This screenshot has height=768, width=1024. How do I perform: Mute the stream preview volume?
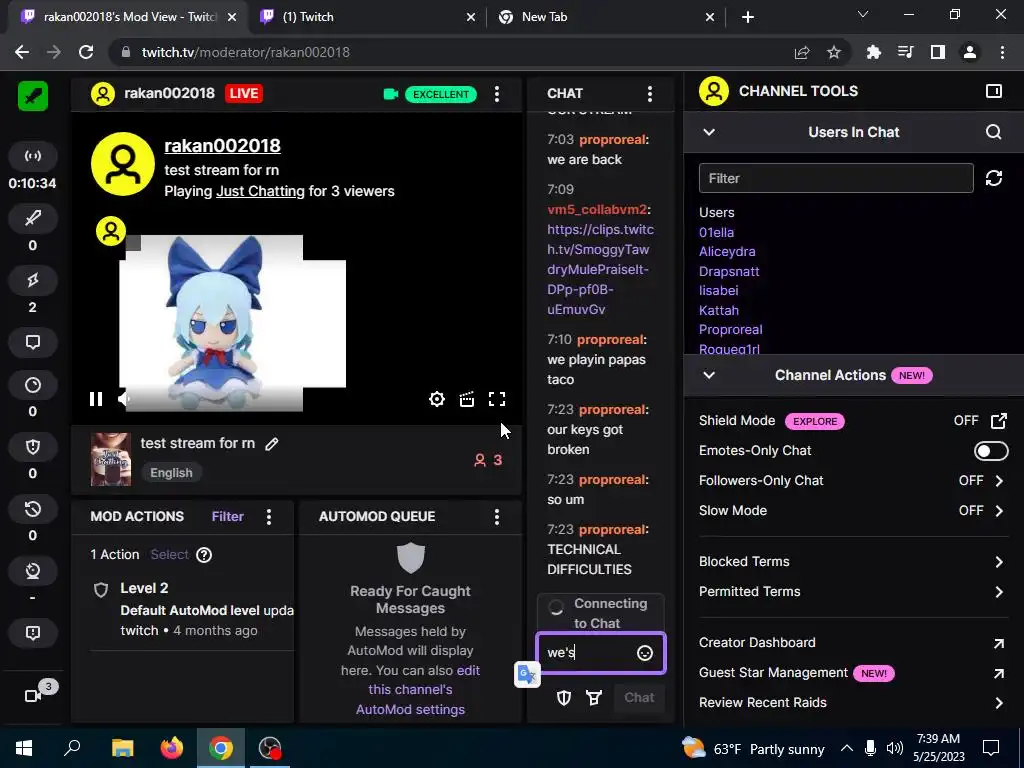[124, 399]
